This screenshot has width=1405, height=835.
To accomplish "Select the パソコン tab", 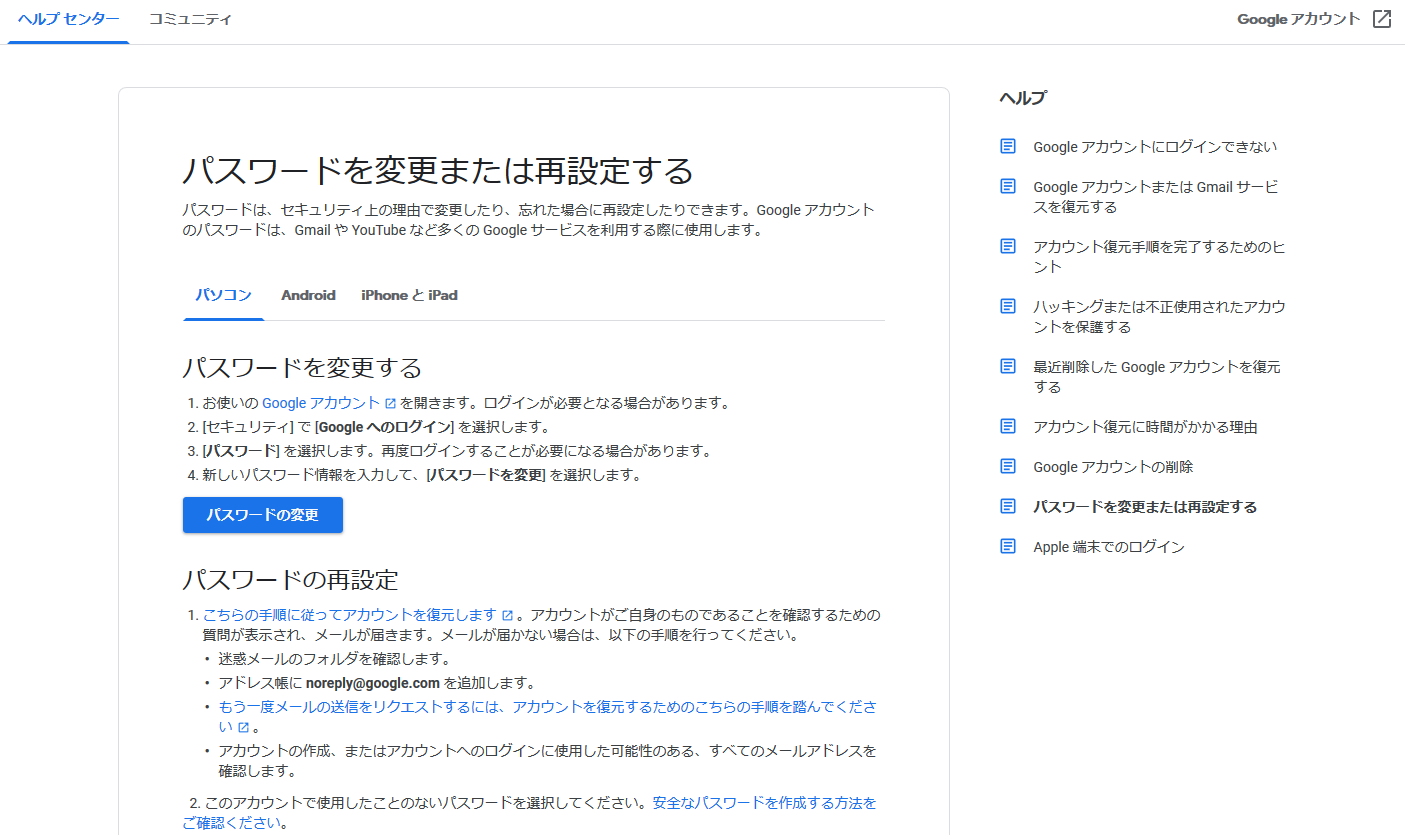I will [x=223, y=295].
